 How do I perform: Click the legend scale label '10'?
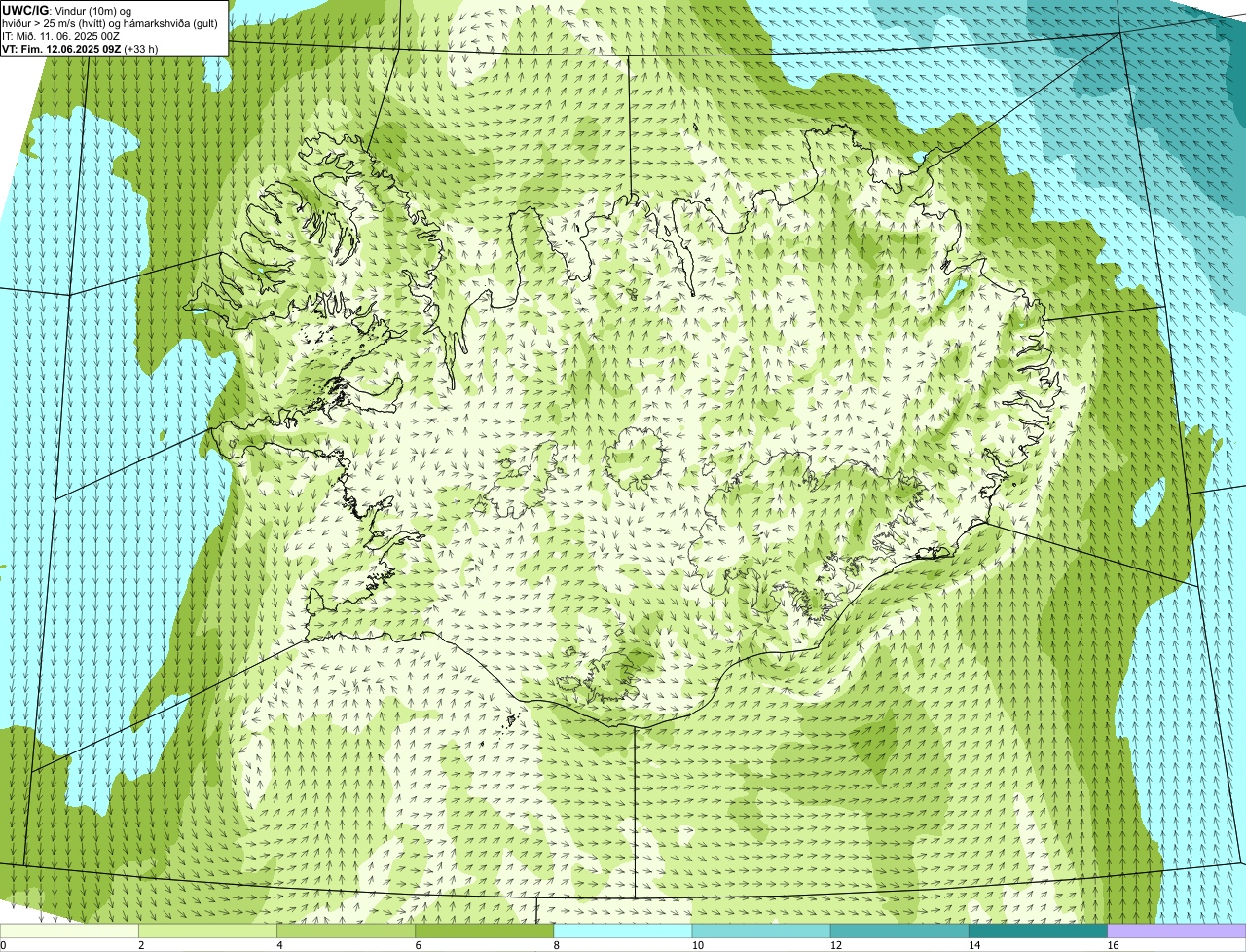[x=697, y=945]
